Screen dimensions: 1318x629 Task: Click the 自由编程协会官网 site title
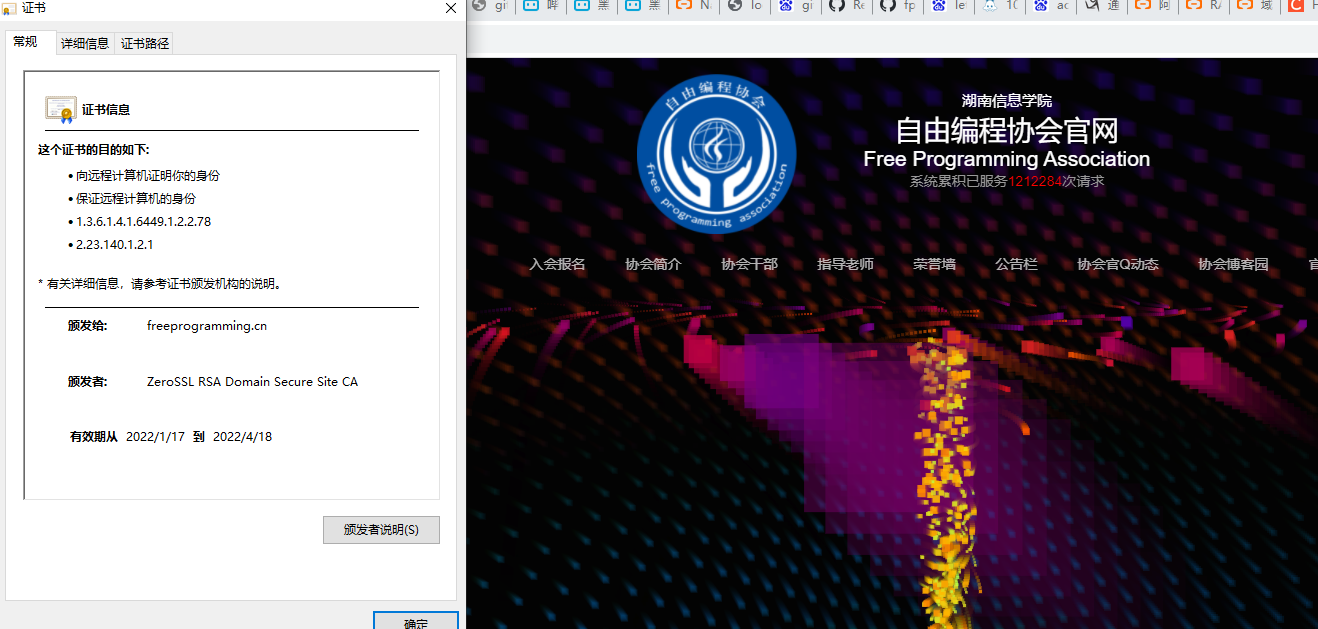tap(1006, 130)
